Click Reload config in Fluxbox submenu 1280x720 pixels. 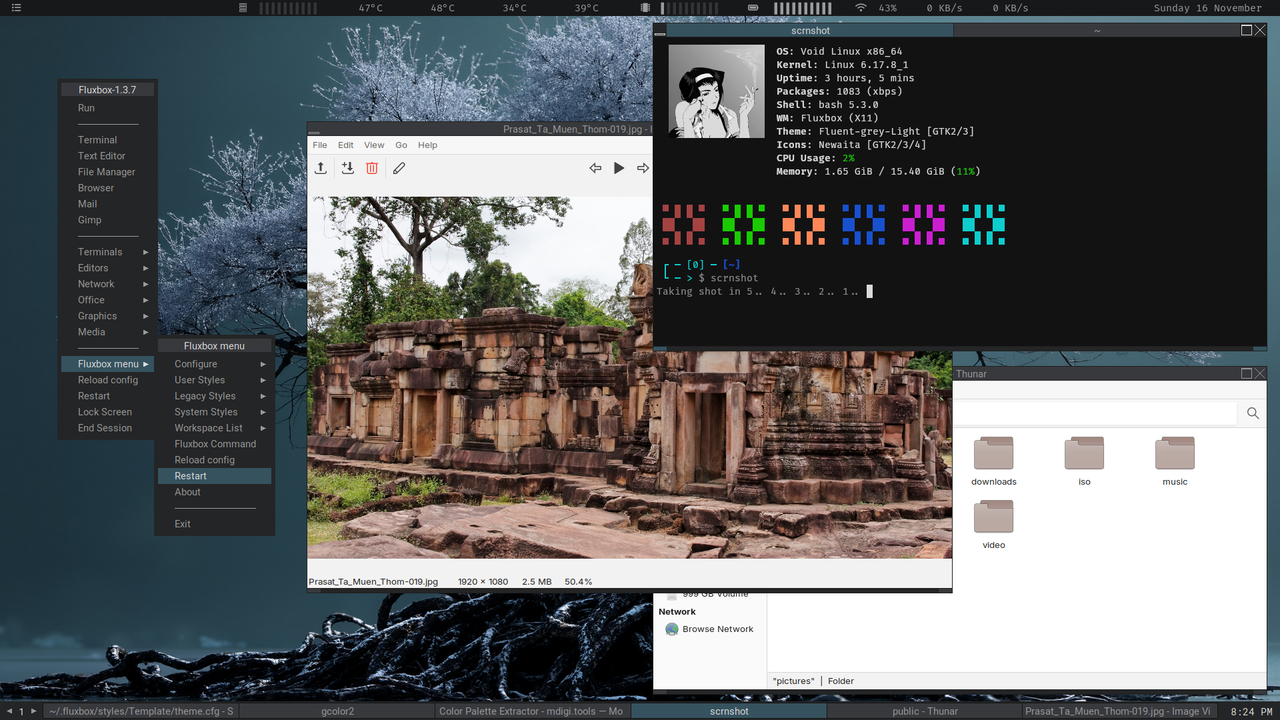click(215, 460)
